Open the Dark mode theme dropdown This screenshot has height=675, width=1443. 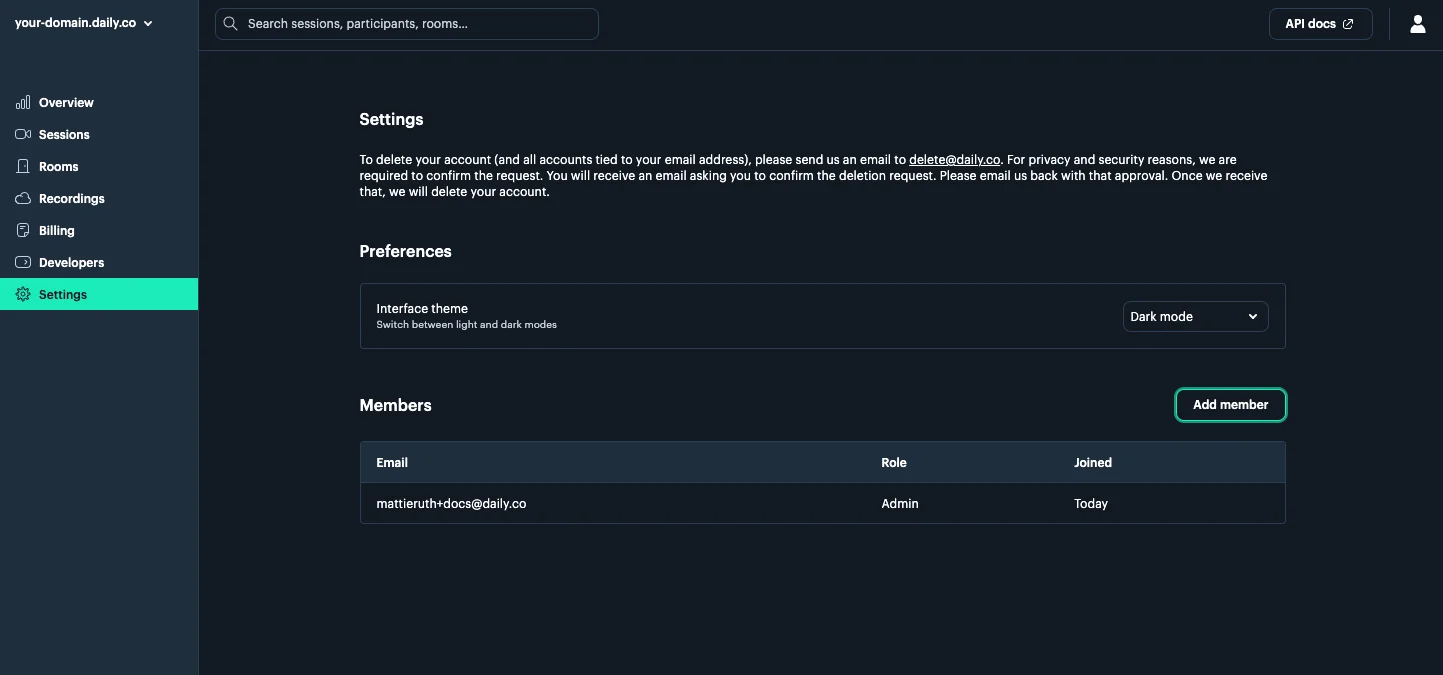pos(1195,316)
